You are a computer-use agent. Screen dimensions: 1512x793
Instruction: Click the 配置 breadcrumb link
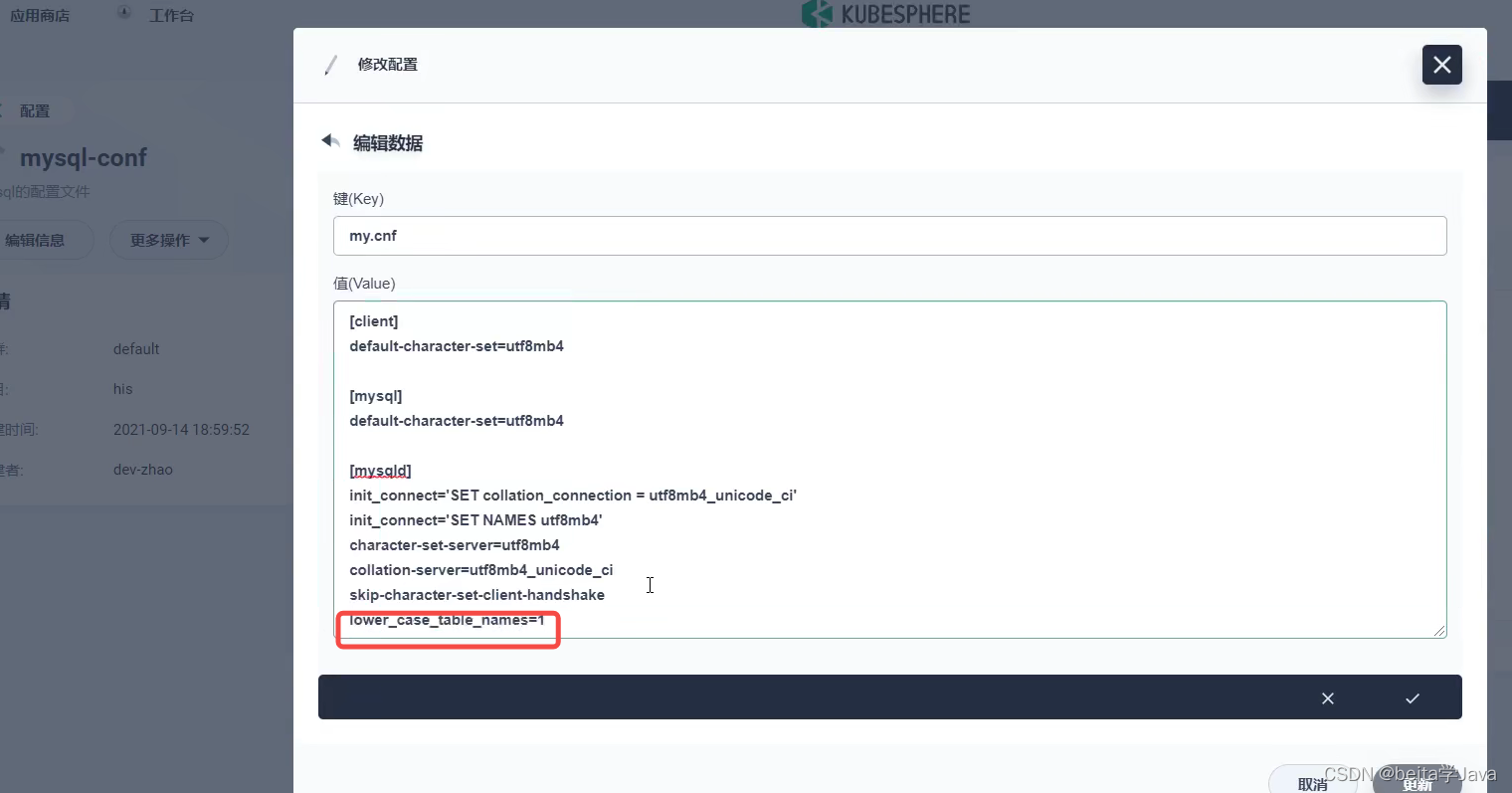coord(35,110)
